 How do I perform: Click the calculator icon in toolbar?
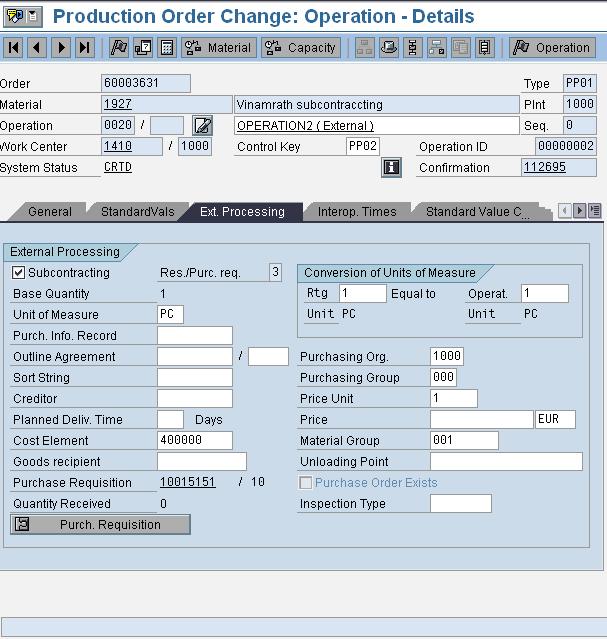(x=167, y=48)
